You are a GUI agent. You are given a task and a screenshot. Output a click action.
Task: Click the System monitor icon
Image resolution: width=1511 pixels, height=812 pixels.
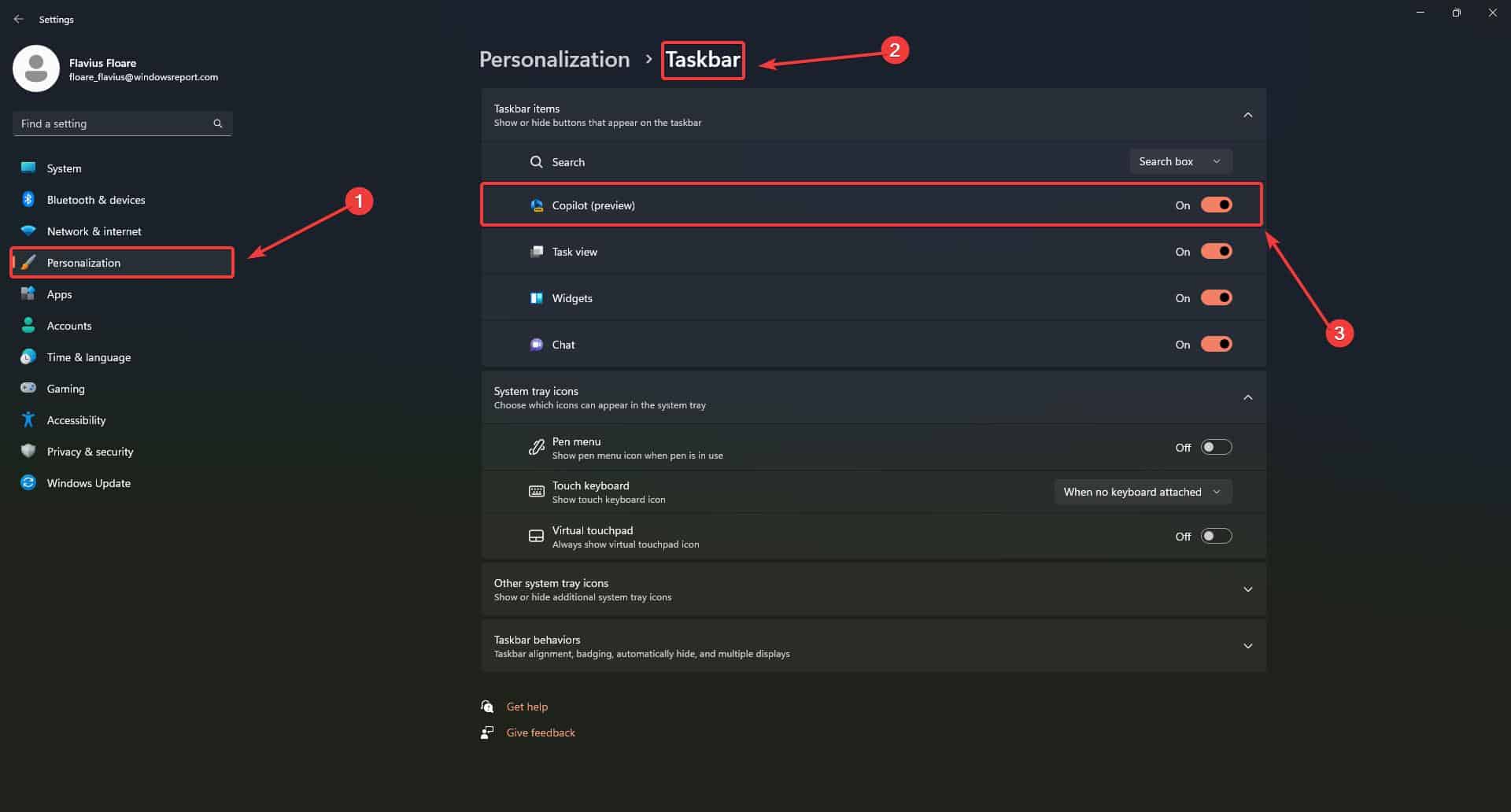click(x=28, y=168)
